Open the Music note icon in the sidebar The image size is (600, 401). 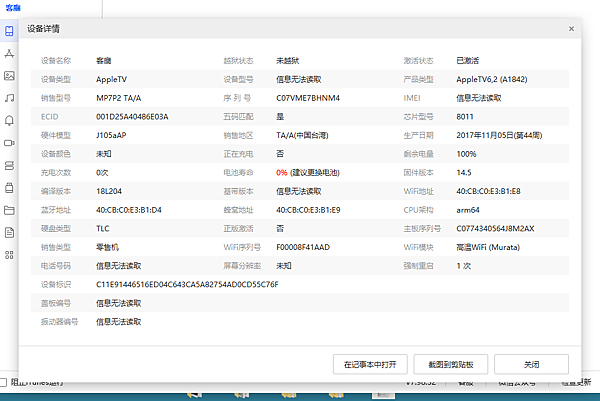9,98
